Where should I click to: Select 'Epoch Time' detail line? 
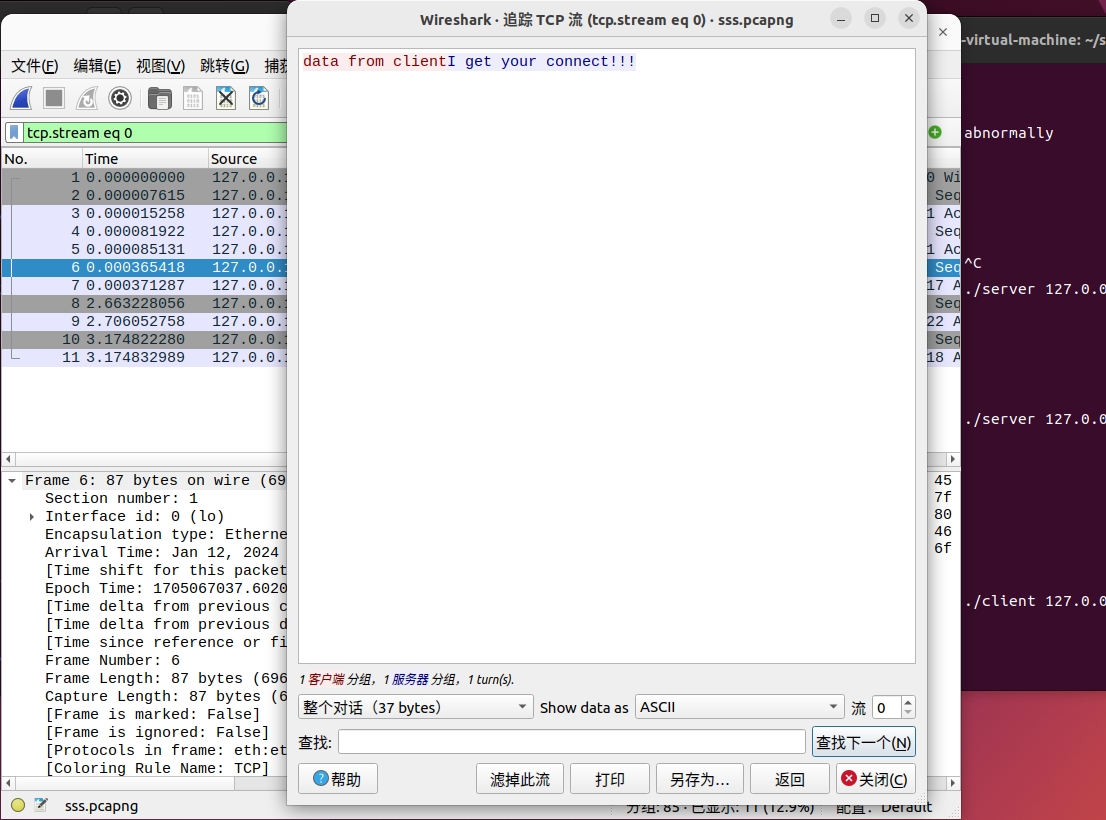click(166, 588)
